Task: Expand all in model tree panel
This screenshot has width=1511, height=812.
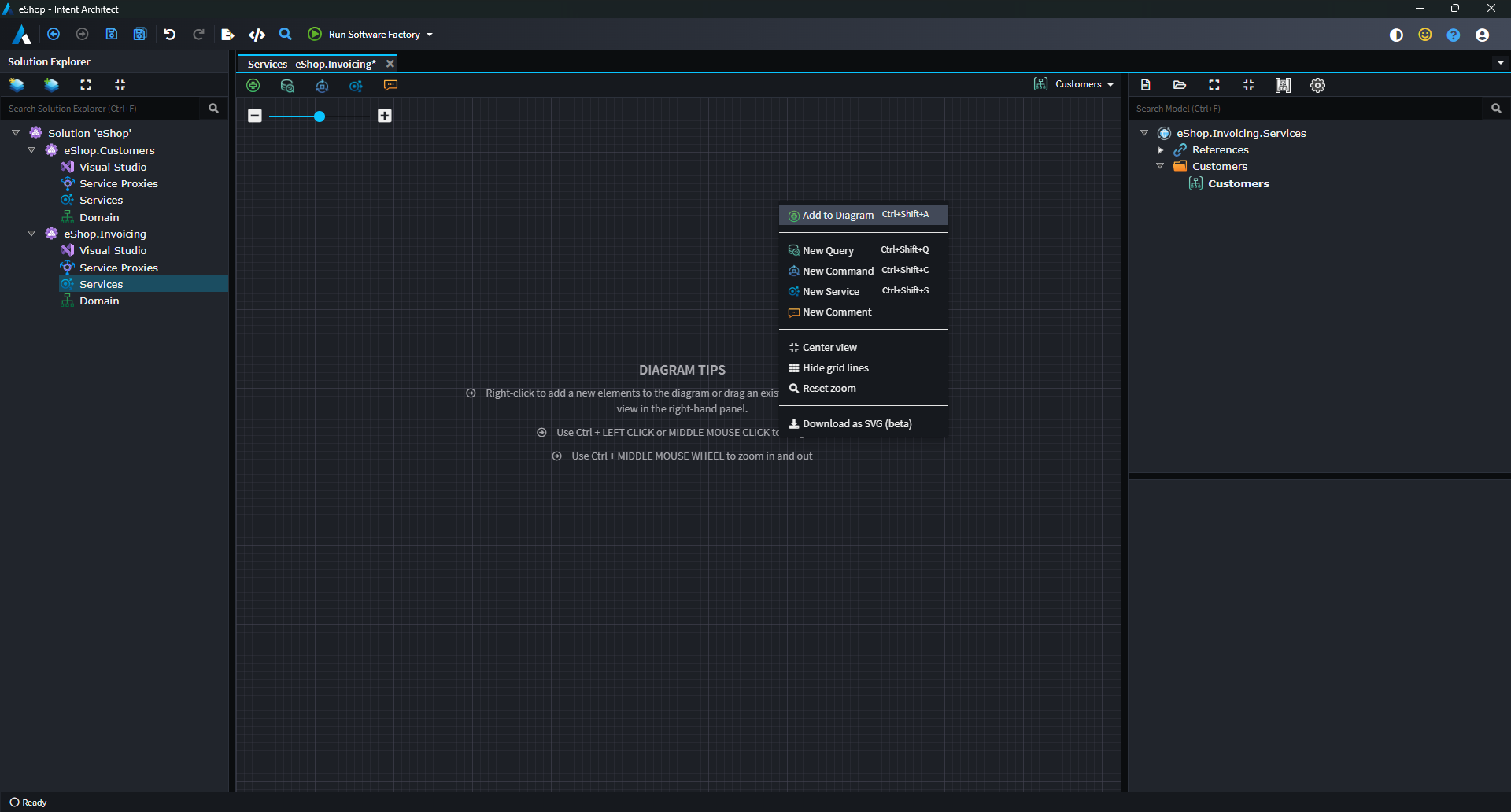Action: 1214,85
